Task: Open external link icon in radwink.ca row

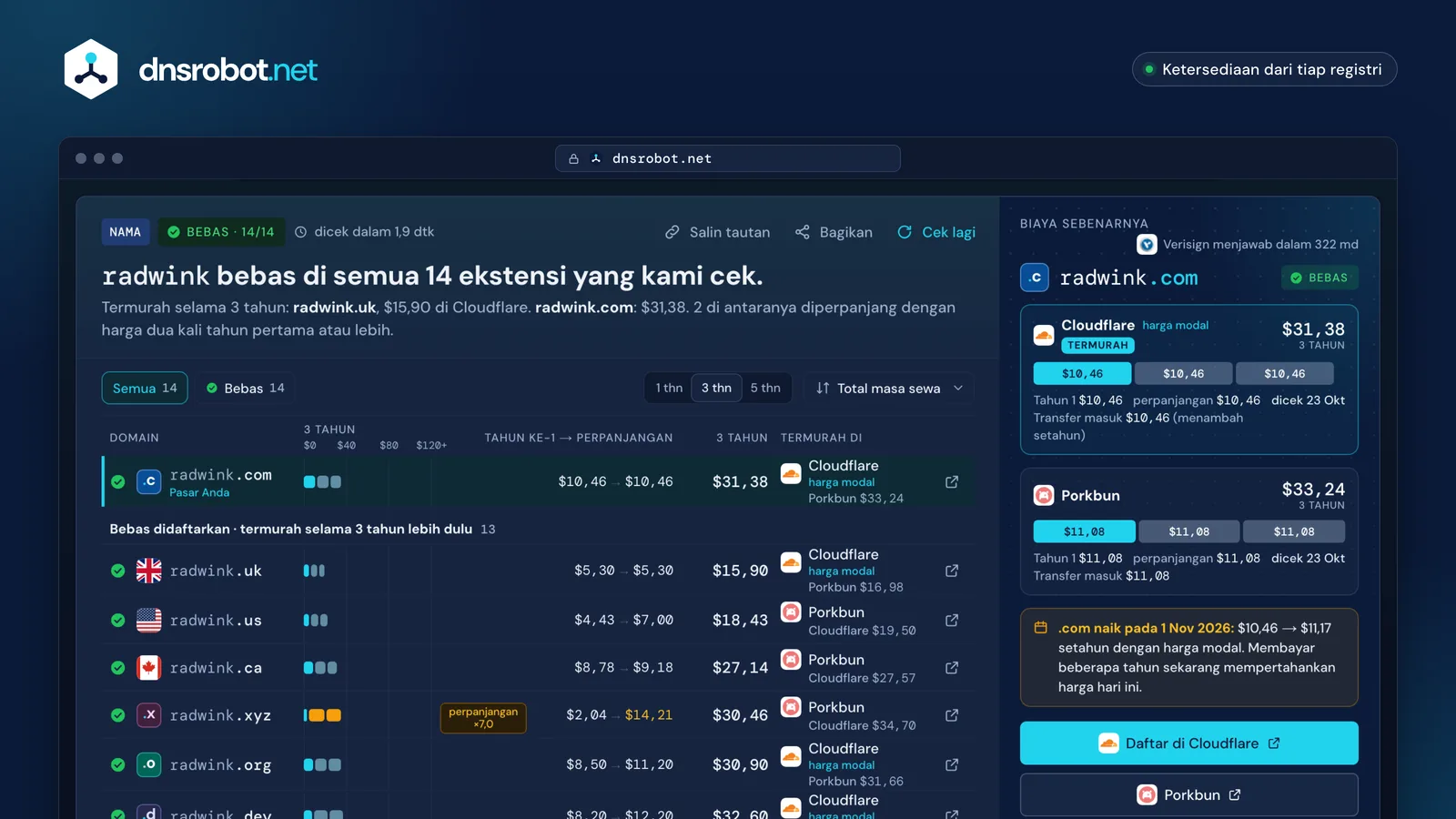Action: pos(952,667)
